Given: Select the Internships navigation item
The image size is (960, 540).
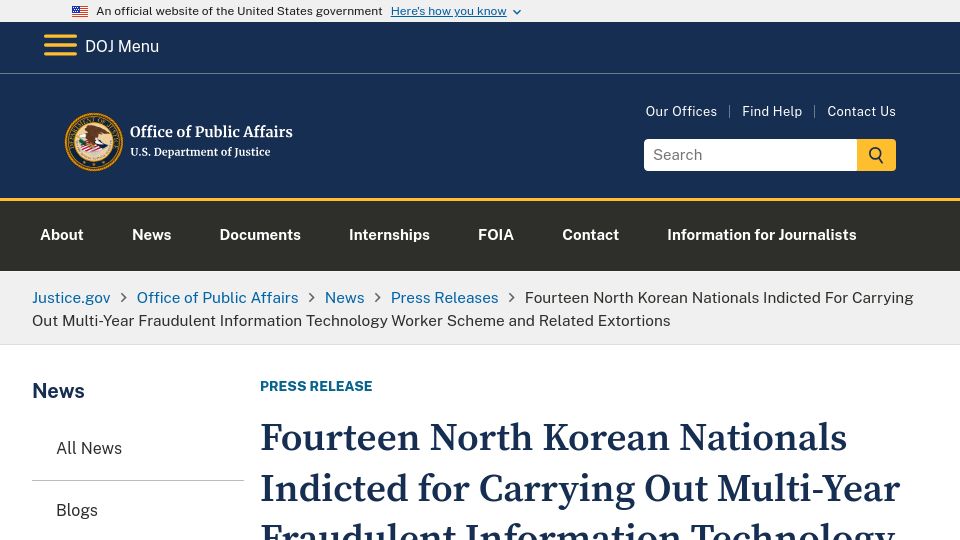Looking at the screenshot, I should coord(389,235).
